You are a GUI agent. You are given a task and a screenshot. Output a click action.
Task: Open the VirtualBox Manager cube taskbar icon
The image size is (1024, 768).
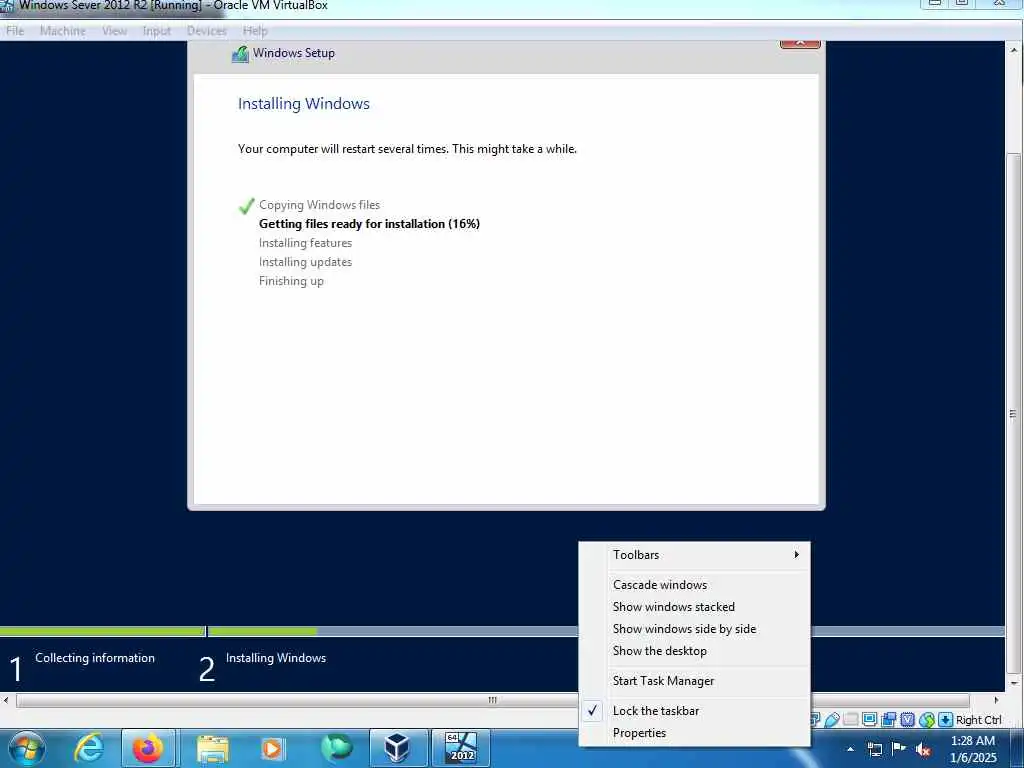click(x=398, y=748)
